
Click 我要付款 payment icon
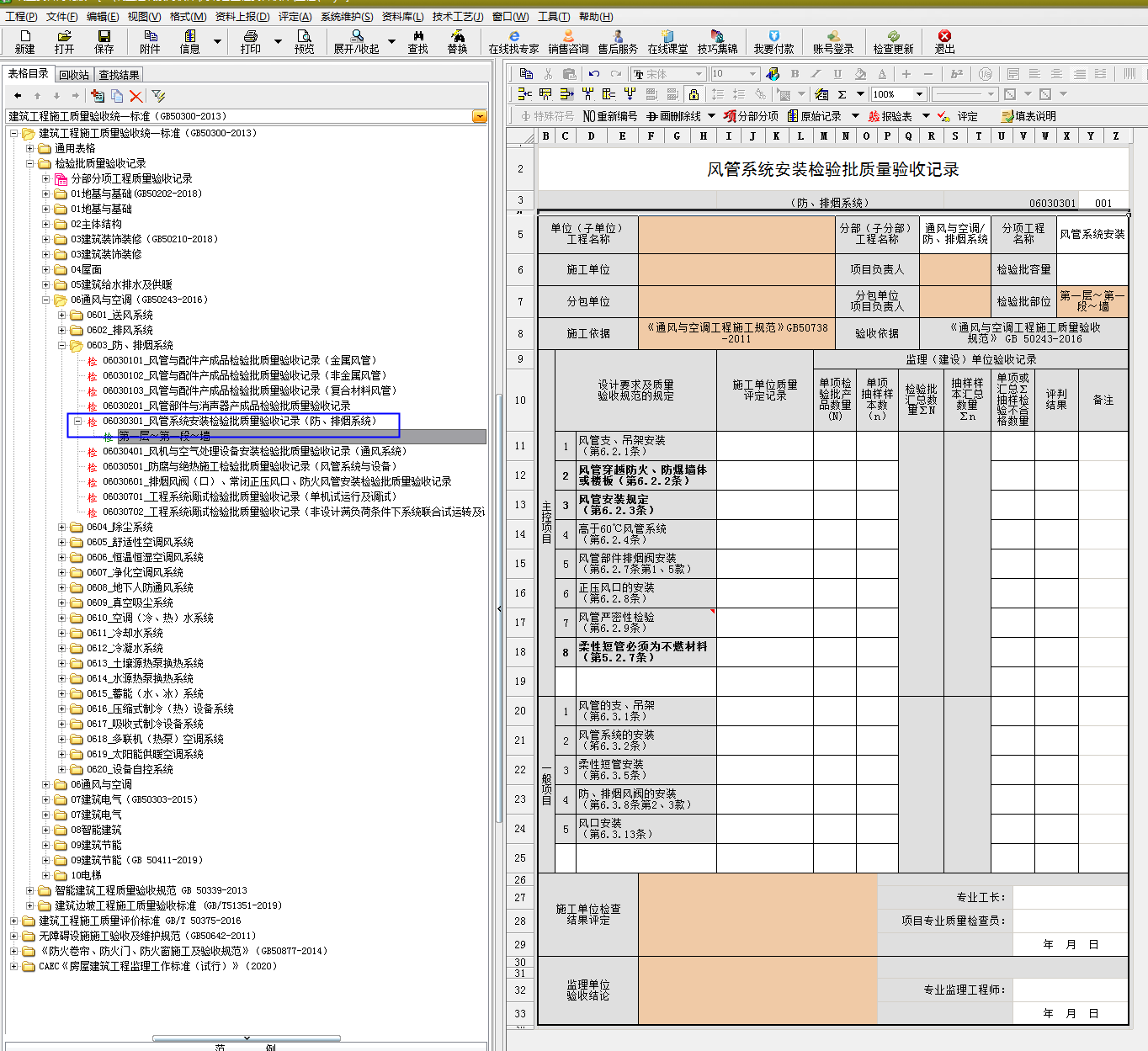coord(773,41)
